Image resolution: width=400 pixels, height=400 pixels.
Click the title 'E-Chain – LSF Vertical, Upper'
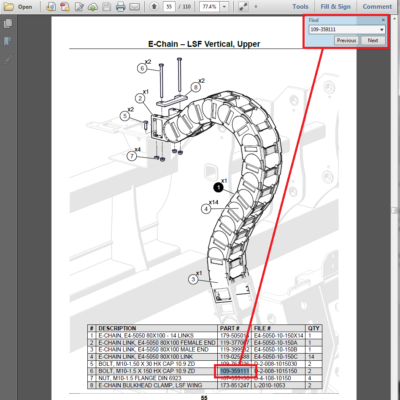click(x=204, y=44)
